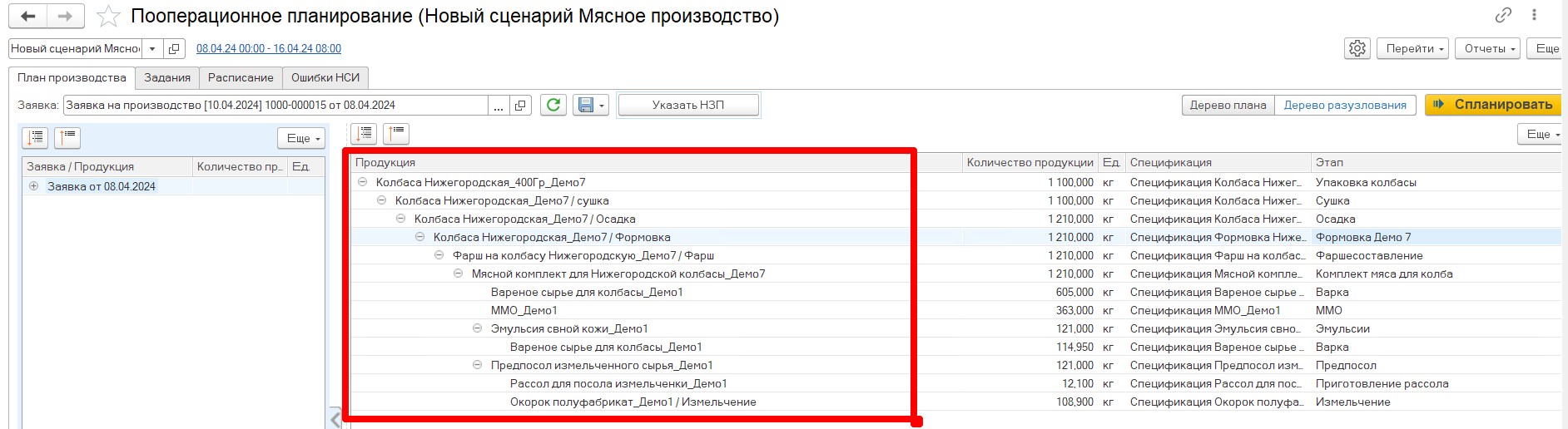Open the scenario selection dropdown arrow
Image resolution: width=1568 pixels, height=429 pixels.
tap(152, 49)
